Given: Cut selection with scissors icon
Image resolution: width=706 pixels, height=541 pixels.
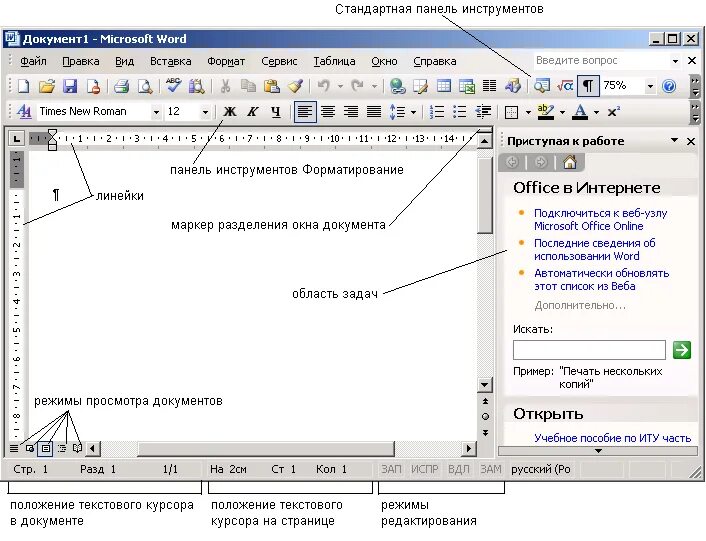Looking at the screenshot, I should [225, 86].
